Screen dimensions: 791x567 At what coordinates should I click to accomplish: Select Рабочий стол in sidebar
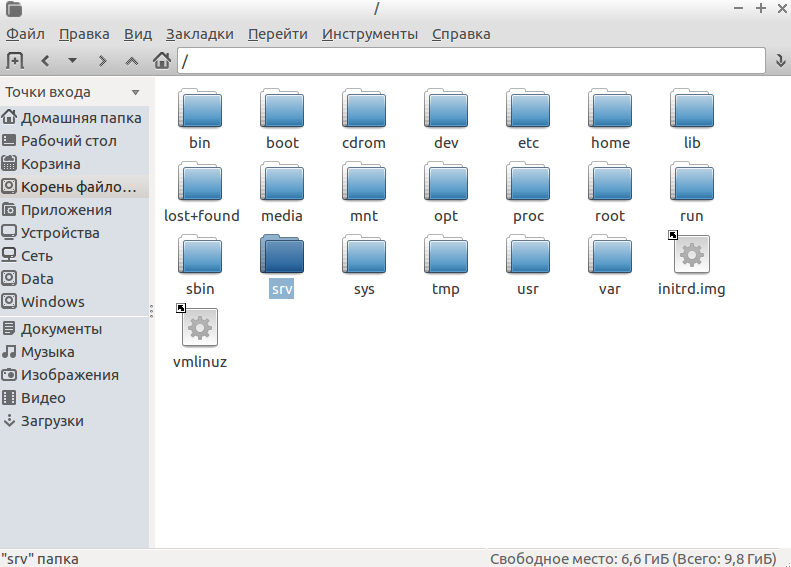(x=74, y=141)
